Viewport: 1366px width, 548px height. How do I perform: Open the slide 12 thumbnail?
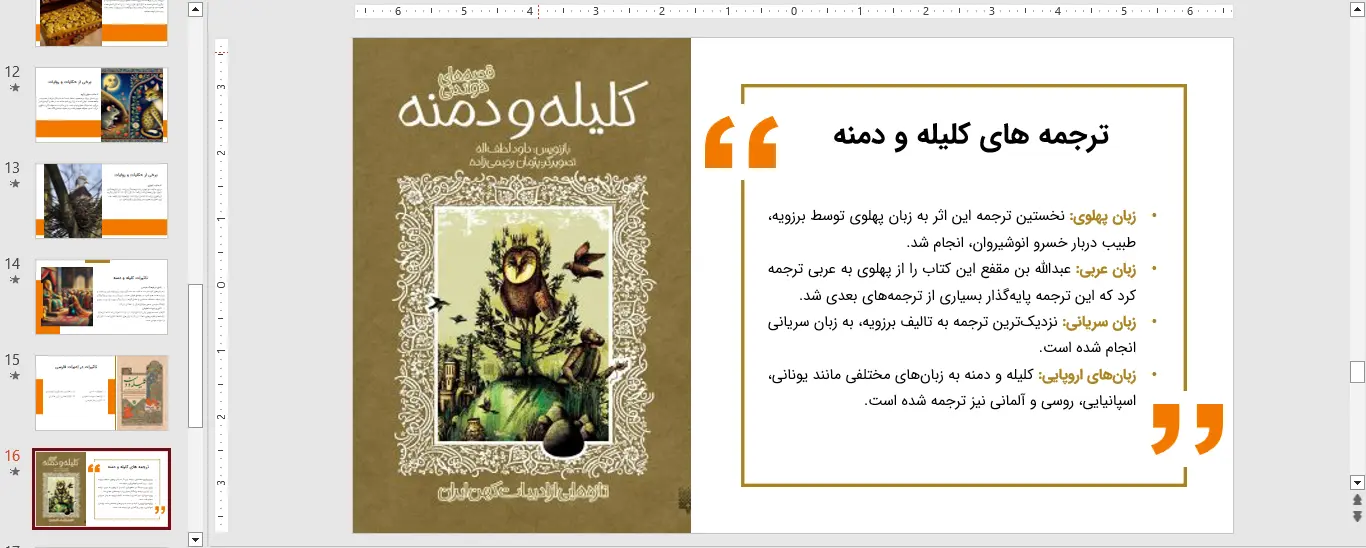[102, 105]
